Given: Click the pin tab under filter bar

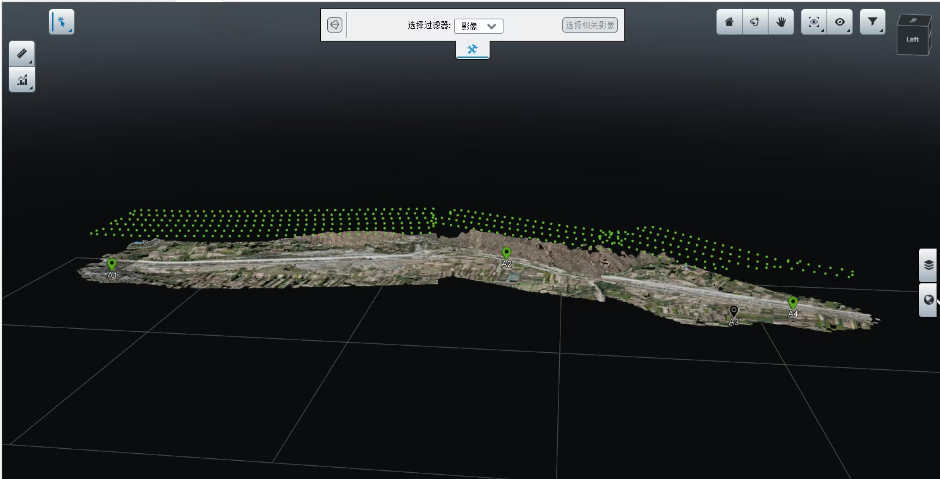Looking at the screenshot, I should coord(473,50).
